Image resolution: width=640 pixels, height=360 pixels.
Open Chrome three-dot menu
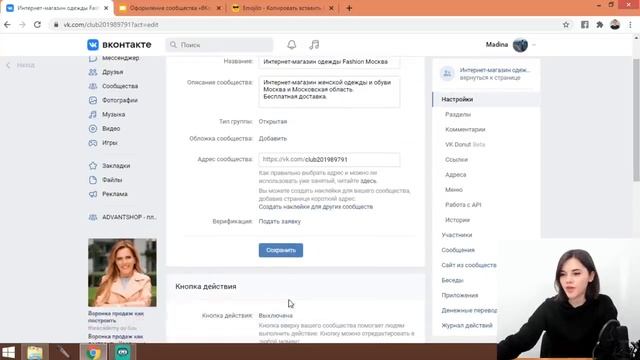tap(630, 24)
